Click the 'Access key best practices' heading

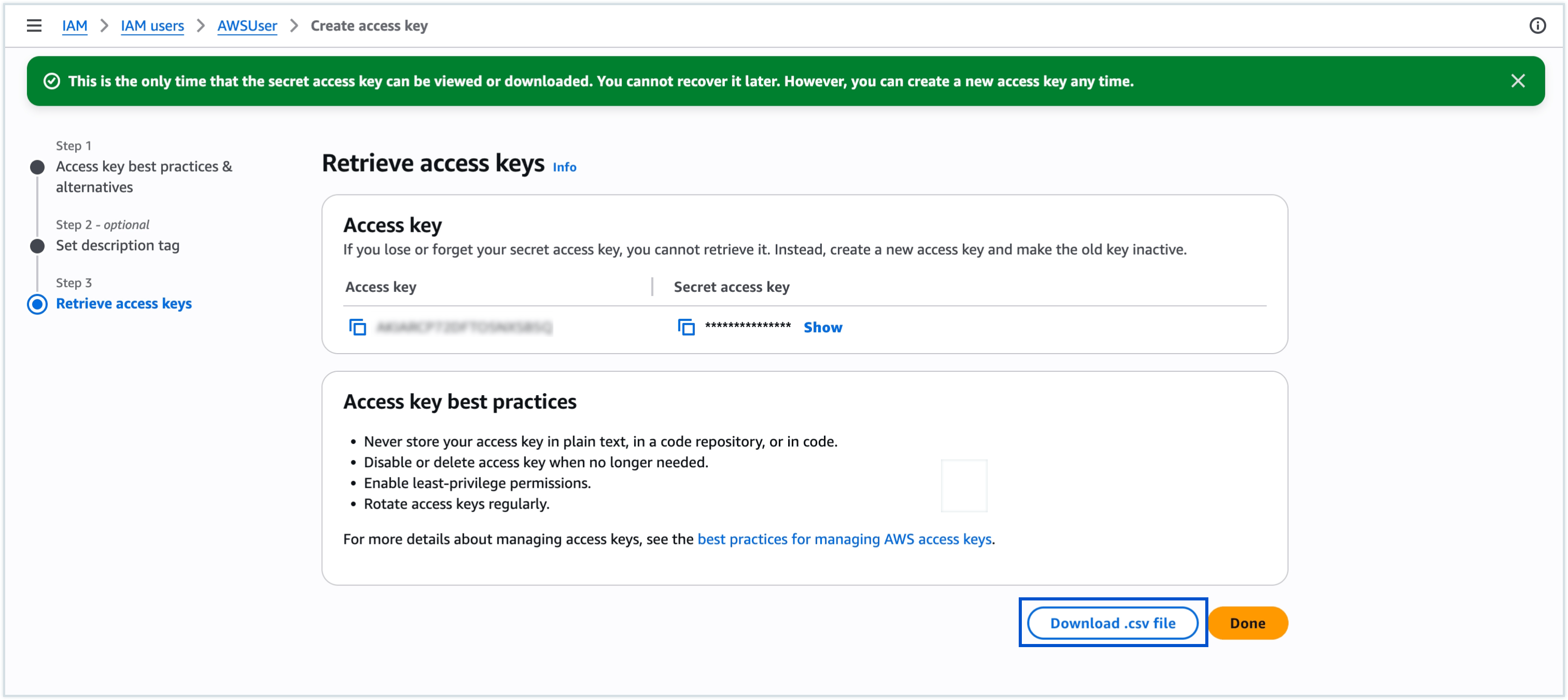tap(460, 401)
